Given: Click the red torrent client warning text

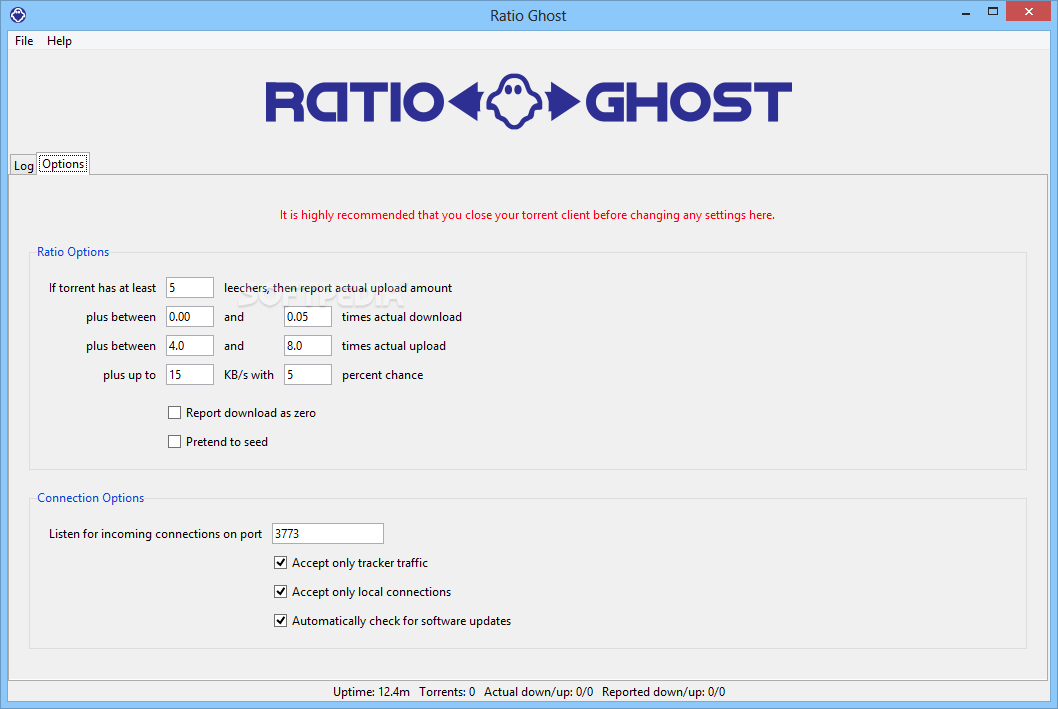Looking at the screenshot, I should coord(528,215).
